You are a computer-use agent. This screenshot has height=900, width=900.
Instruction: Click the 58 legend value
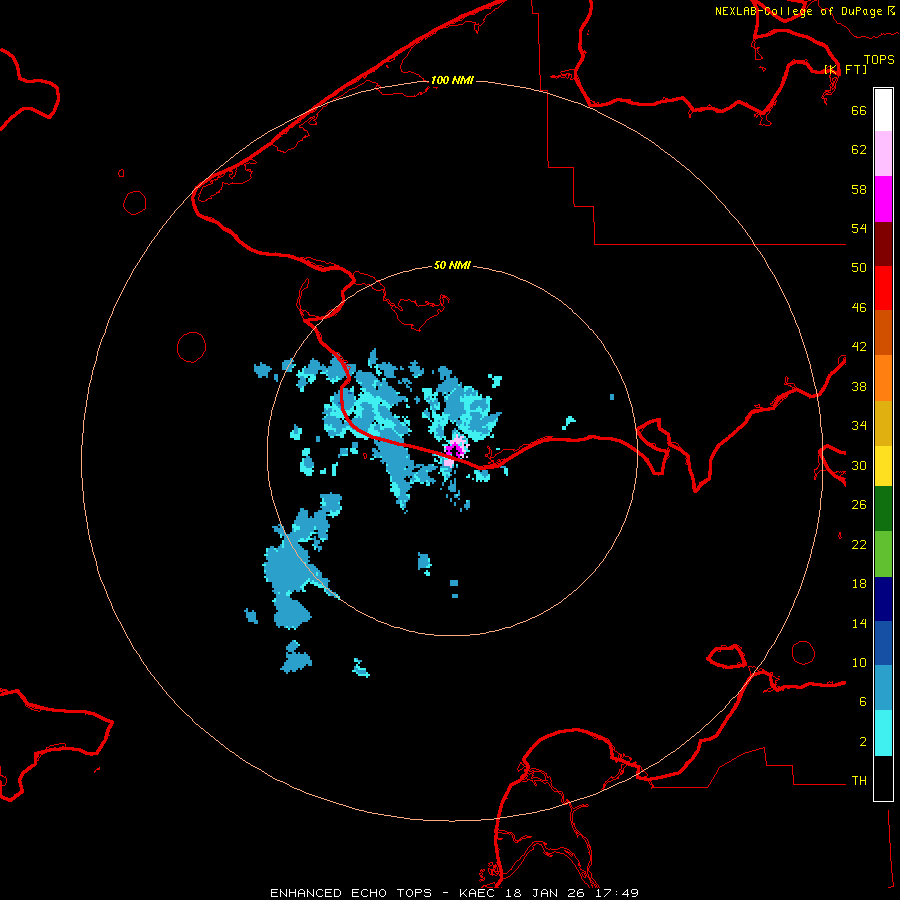(859, 189)
